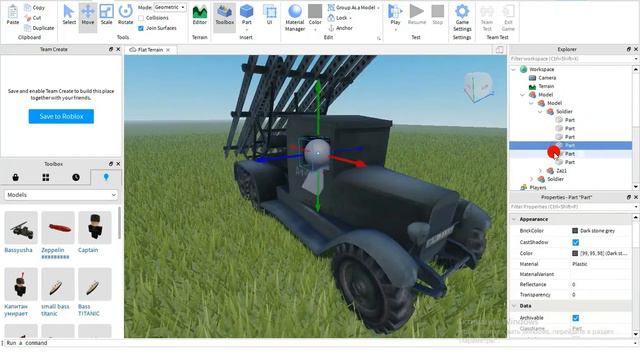Open the Terrain Editor
The image size is (640, 360).
tap(200, 15)
